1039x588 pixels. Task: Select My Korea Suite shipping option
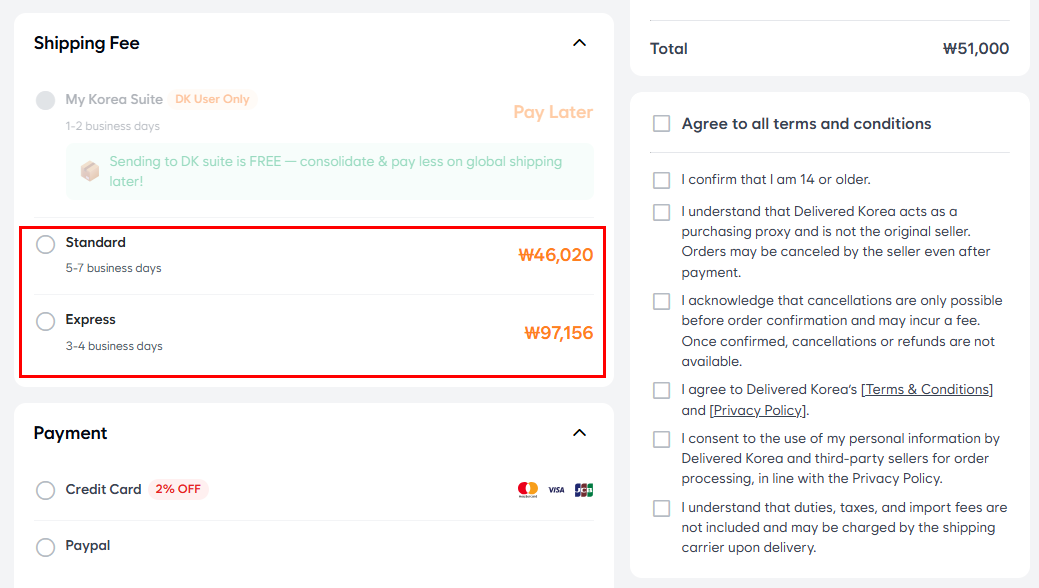45,100
